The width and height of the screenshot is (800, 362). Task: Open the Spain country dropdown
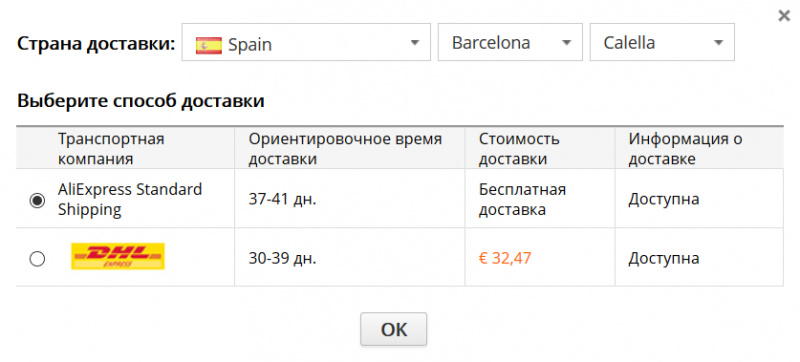[306, 42]
